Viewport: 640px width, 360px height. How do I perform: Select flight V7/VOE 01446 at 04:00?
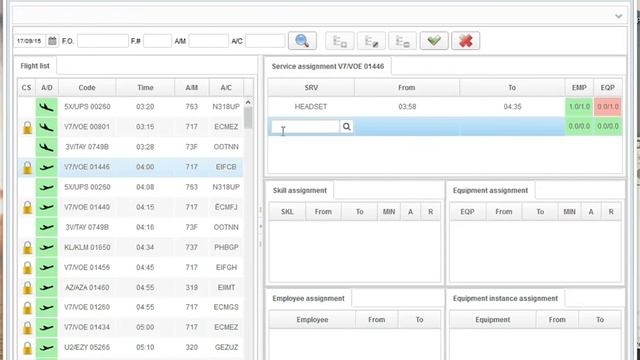131,167
